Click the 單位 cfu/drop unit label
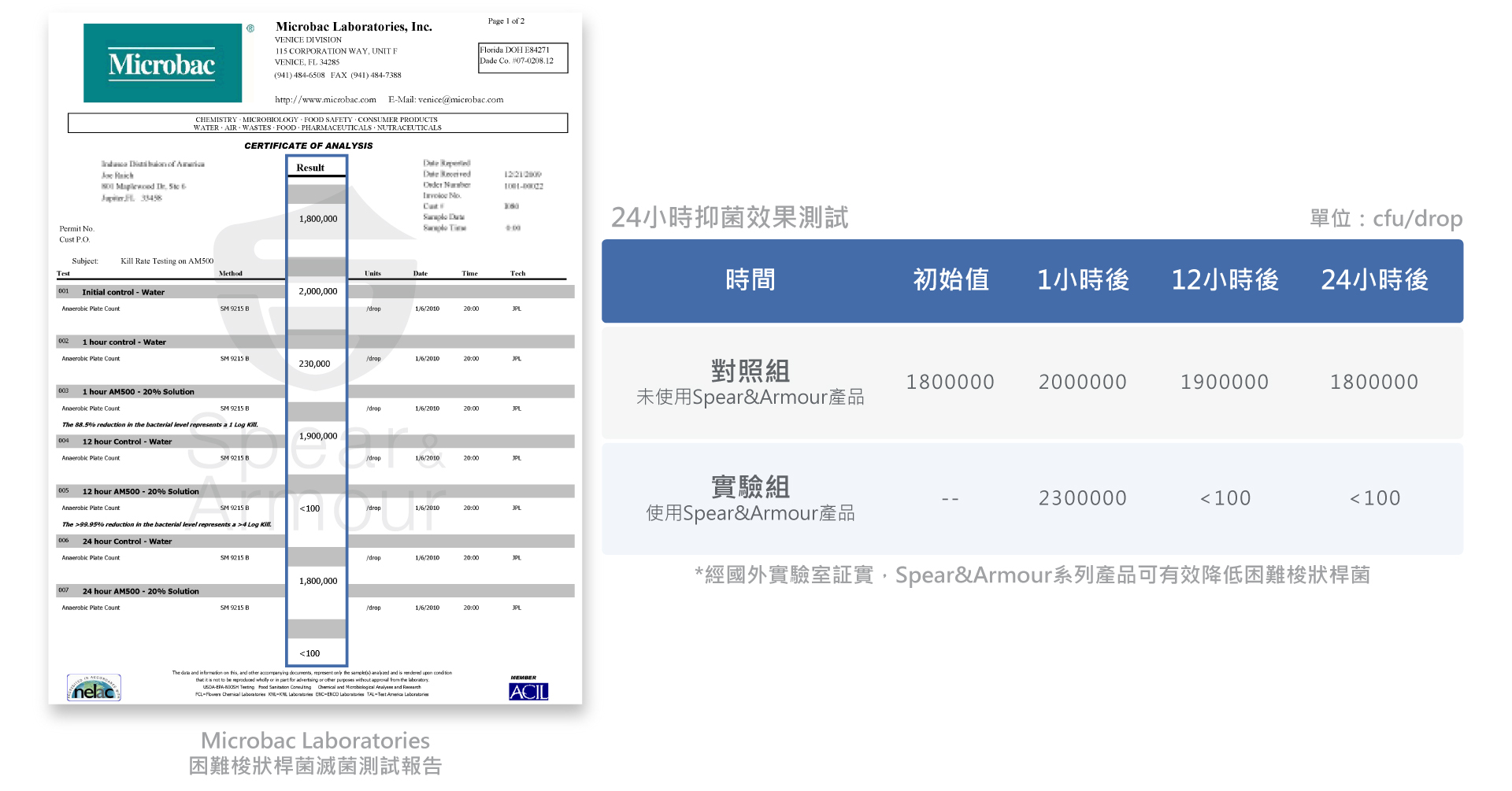This screenshot has height=791, width=1512. 1385,219
